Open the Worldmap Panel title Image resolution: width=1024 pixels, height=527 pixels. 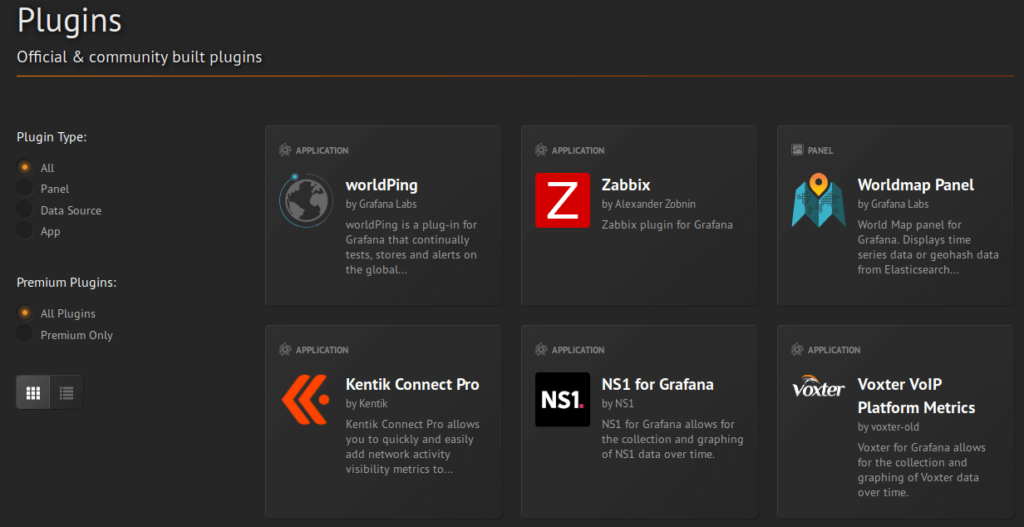(916, 185)
